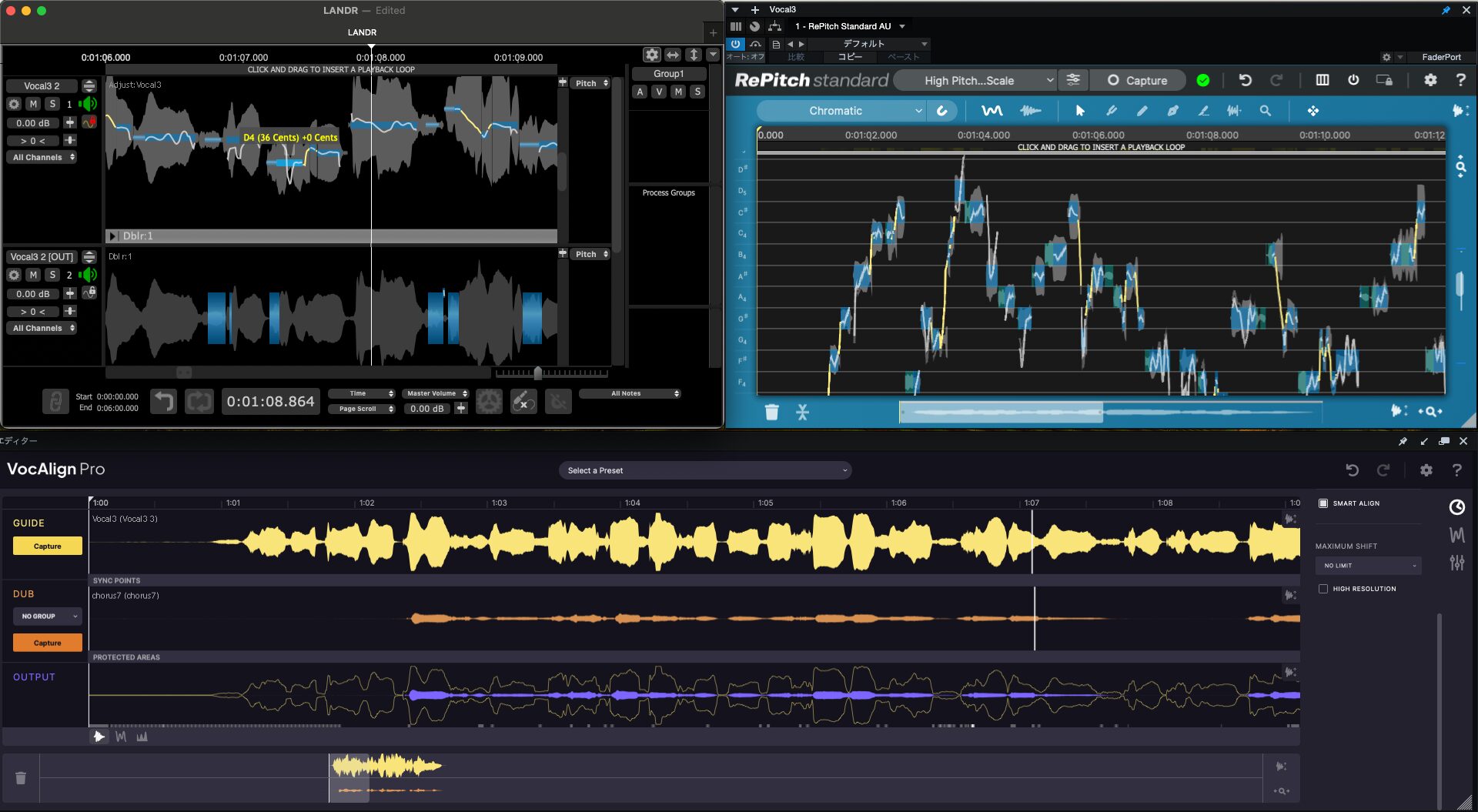Screen dimensions: 1478x812
Task: Enable the Smart Align checkbox
Action: point(1323,503)
